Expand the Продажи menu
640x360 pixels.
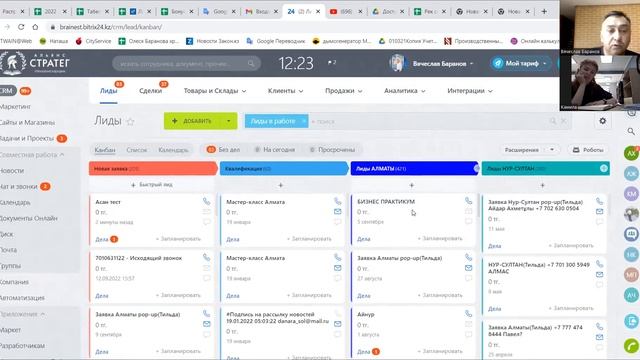click(343, 91)
